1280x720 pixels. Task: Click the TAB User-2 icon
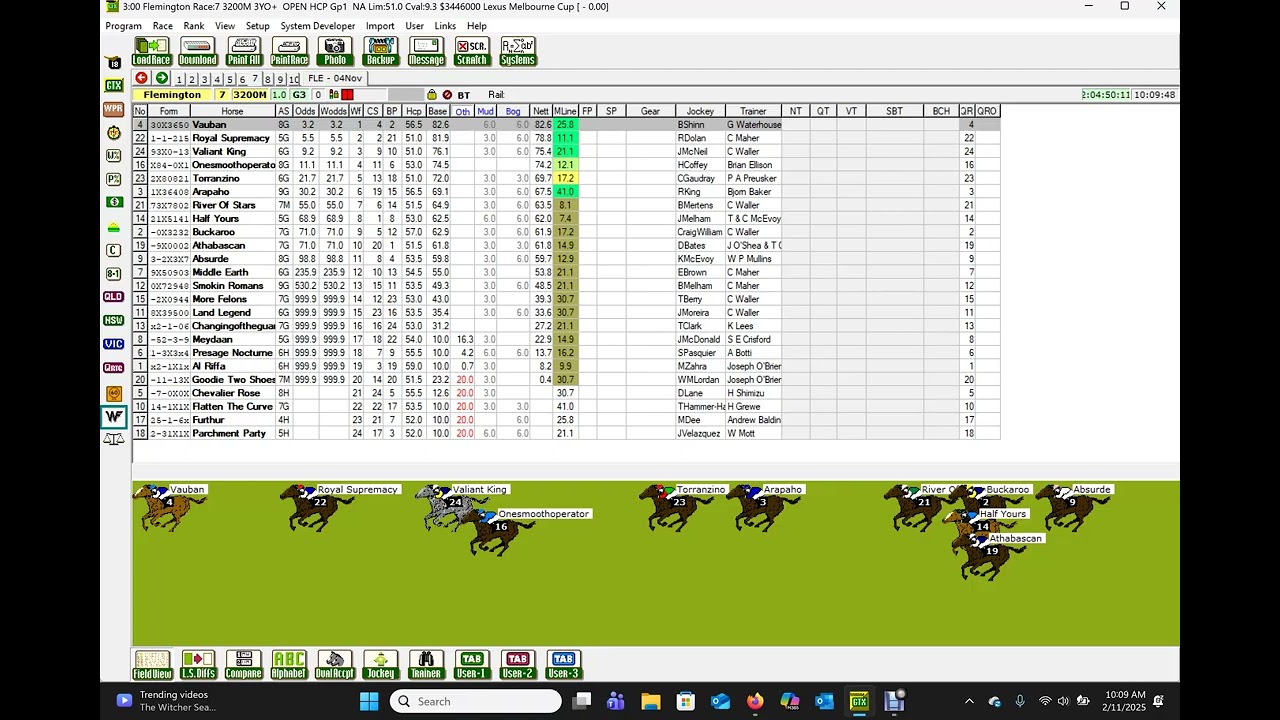coord(517,665)
